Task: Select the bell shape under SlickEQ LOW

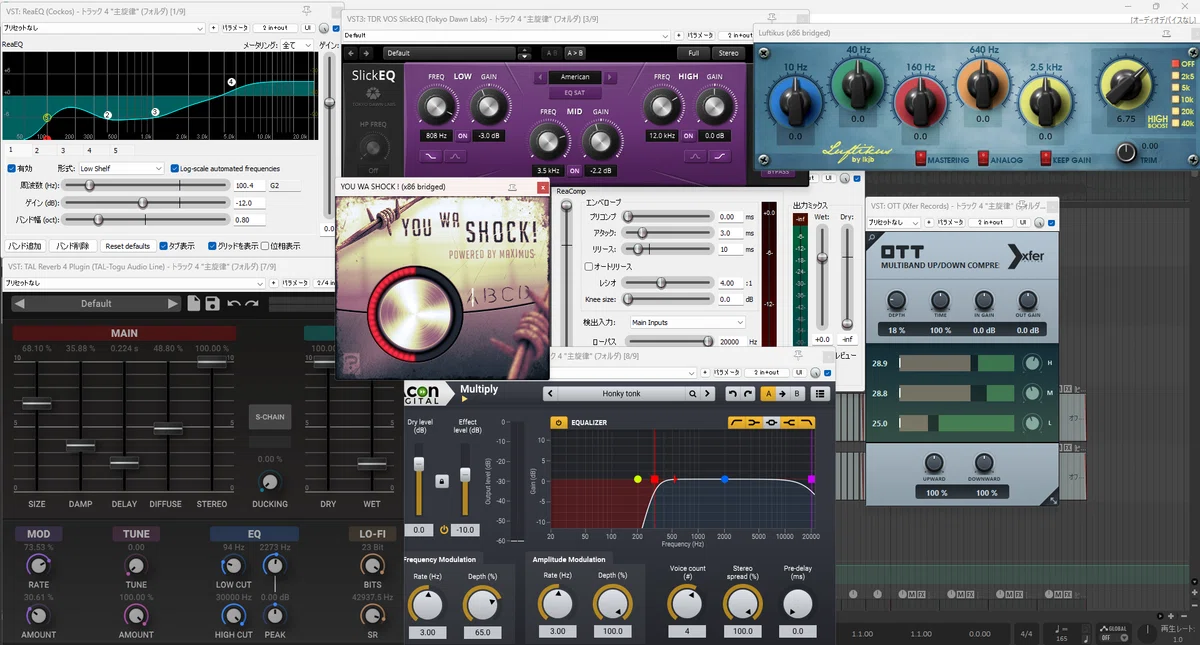Action: (456, 156)
